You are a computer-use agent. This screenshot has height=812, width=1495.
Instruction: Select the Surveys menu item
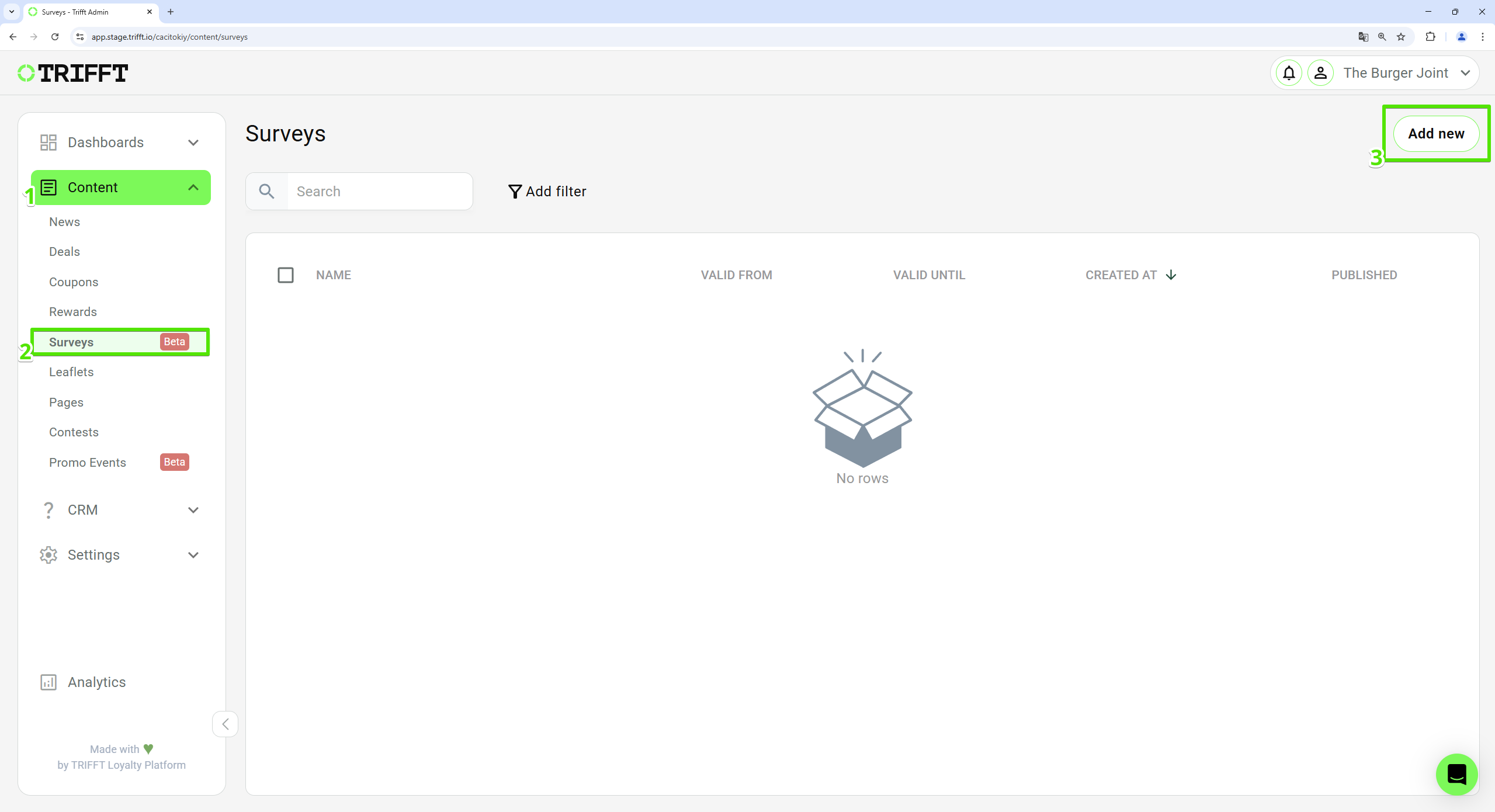[x=70, y=341]
